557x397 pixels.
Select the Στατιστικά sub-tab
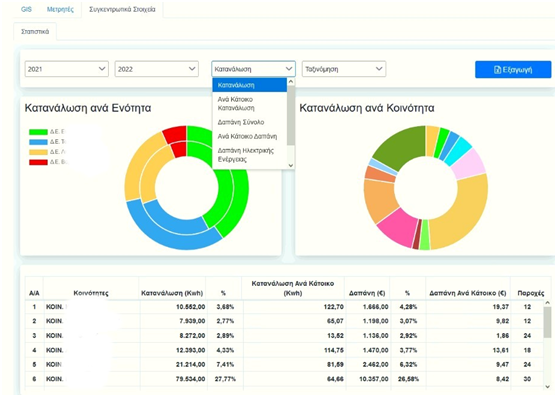35,32
